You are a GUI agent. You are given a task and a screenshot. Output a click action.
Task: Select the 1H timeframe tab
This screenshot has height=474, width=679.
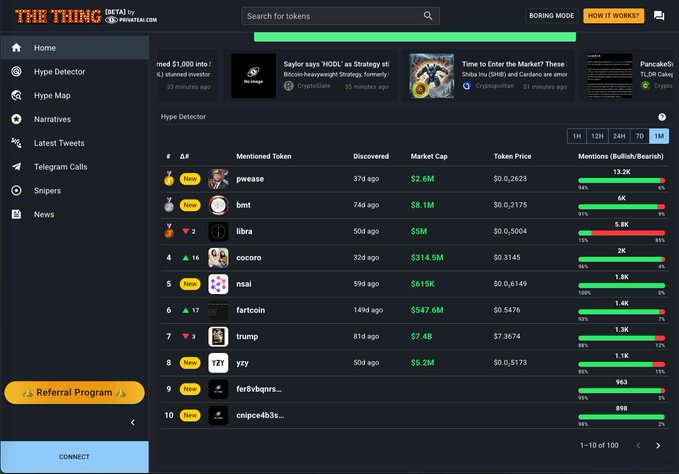click(577, 136)
